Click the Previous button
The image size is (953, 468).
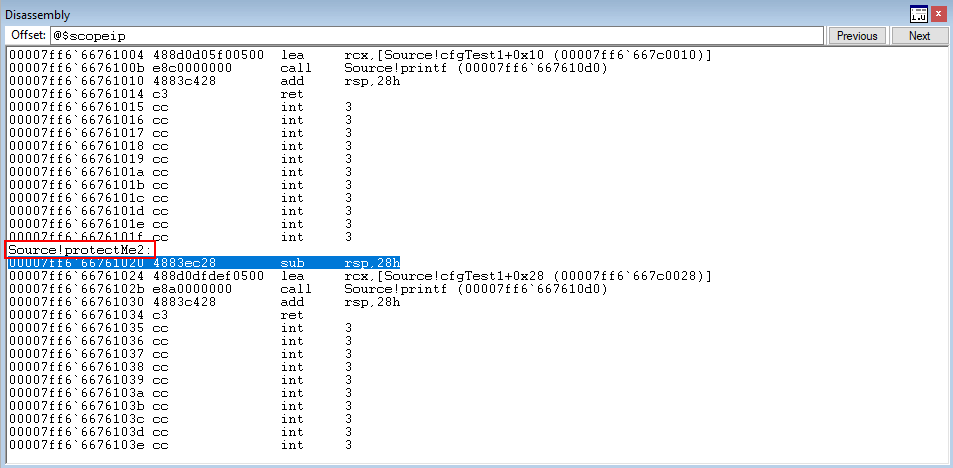click(x=857, y=36)
